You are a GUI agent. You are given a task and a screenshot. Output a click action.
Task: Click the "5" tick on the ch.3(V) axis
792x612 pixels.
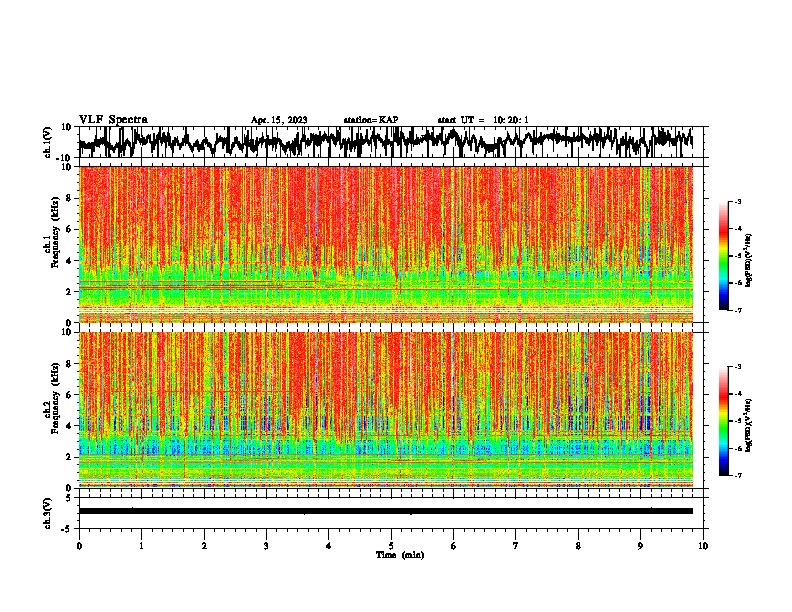tap(69, 498)
